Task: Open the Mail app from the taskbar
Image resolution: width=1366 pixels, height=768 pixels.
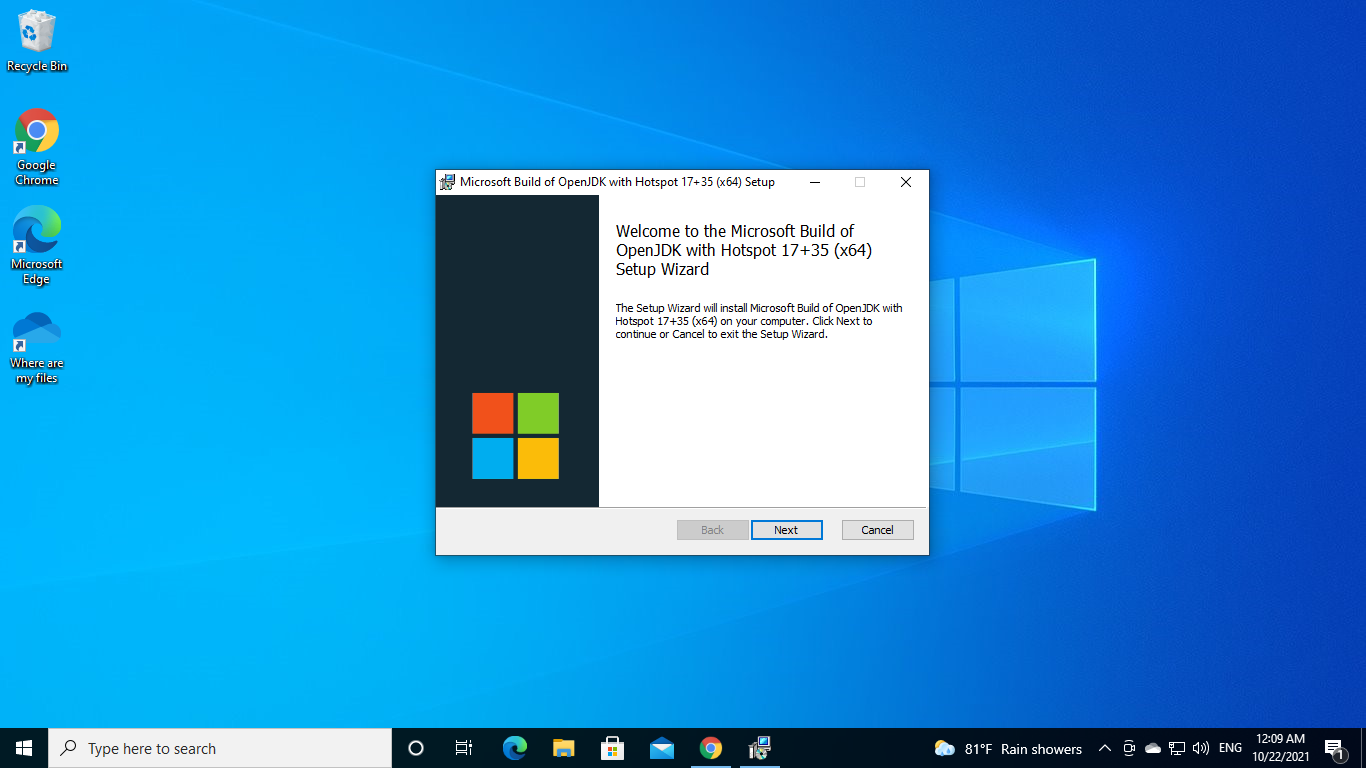Action: pyautogui.click(x=661, y=748)
